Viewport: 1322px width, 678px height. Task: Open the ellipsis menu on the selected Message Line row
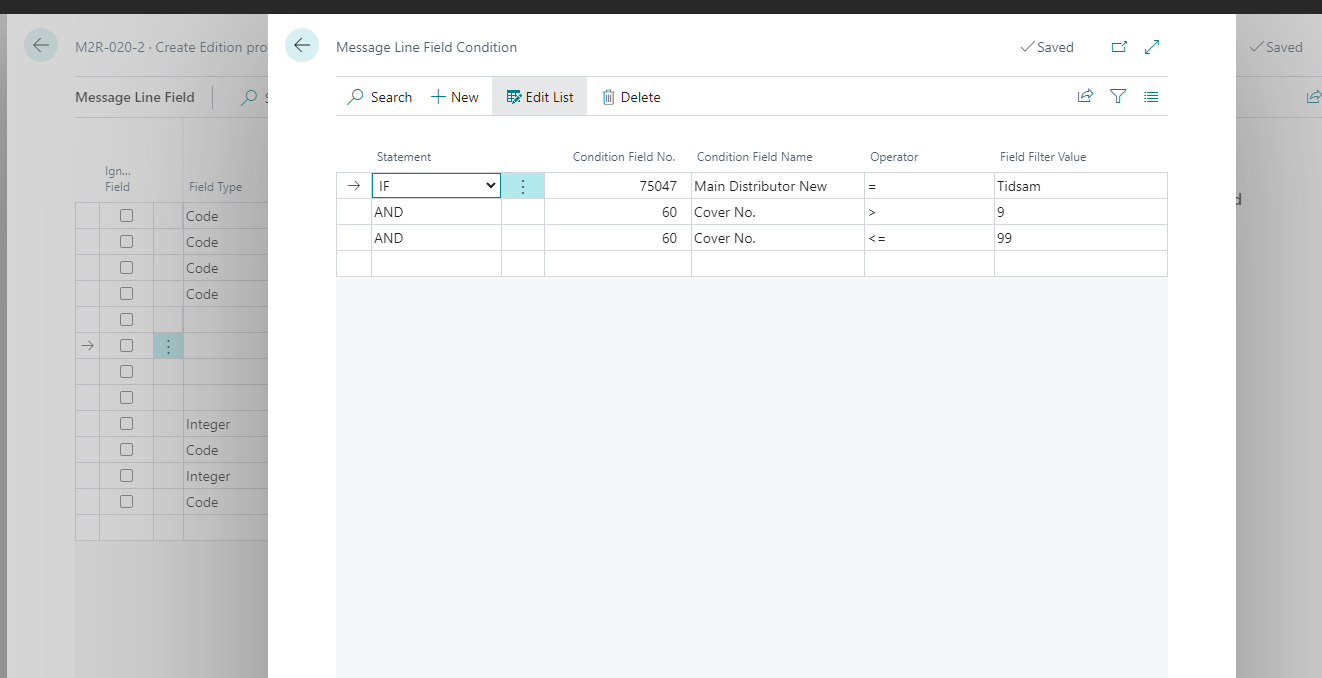(168, 345)
